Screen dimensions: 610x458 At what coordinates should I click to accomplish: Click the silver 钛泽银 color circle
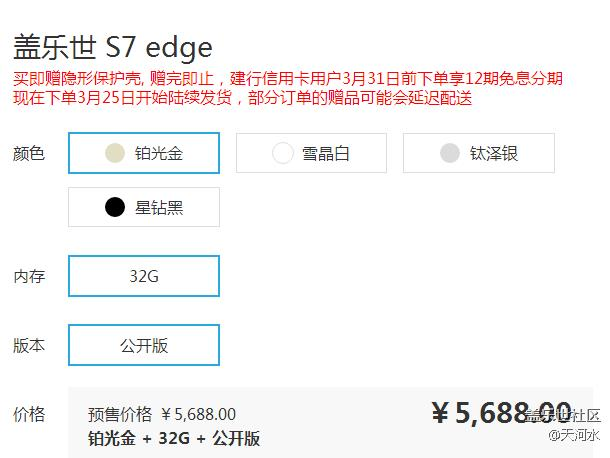(450, 153)
